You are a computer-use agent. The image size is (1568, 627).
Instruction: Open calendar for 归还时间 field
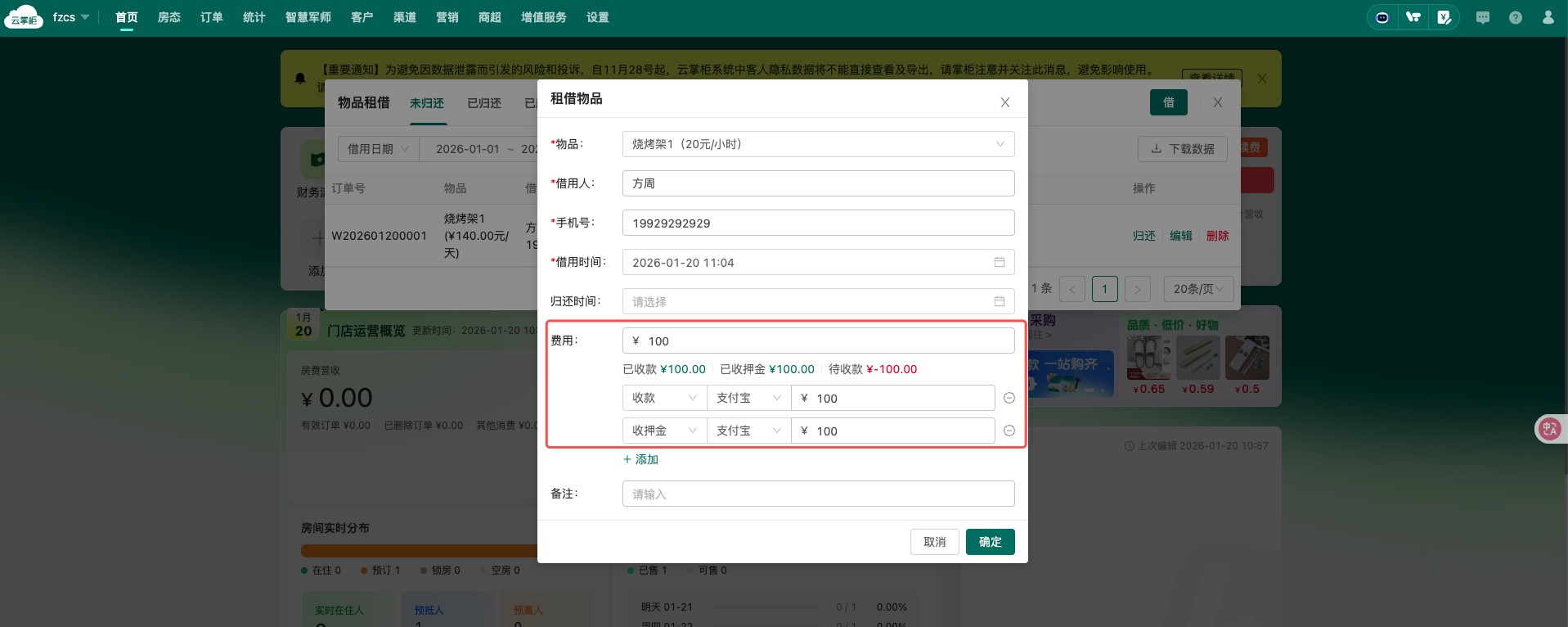[x=999, y=301]
